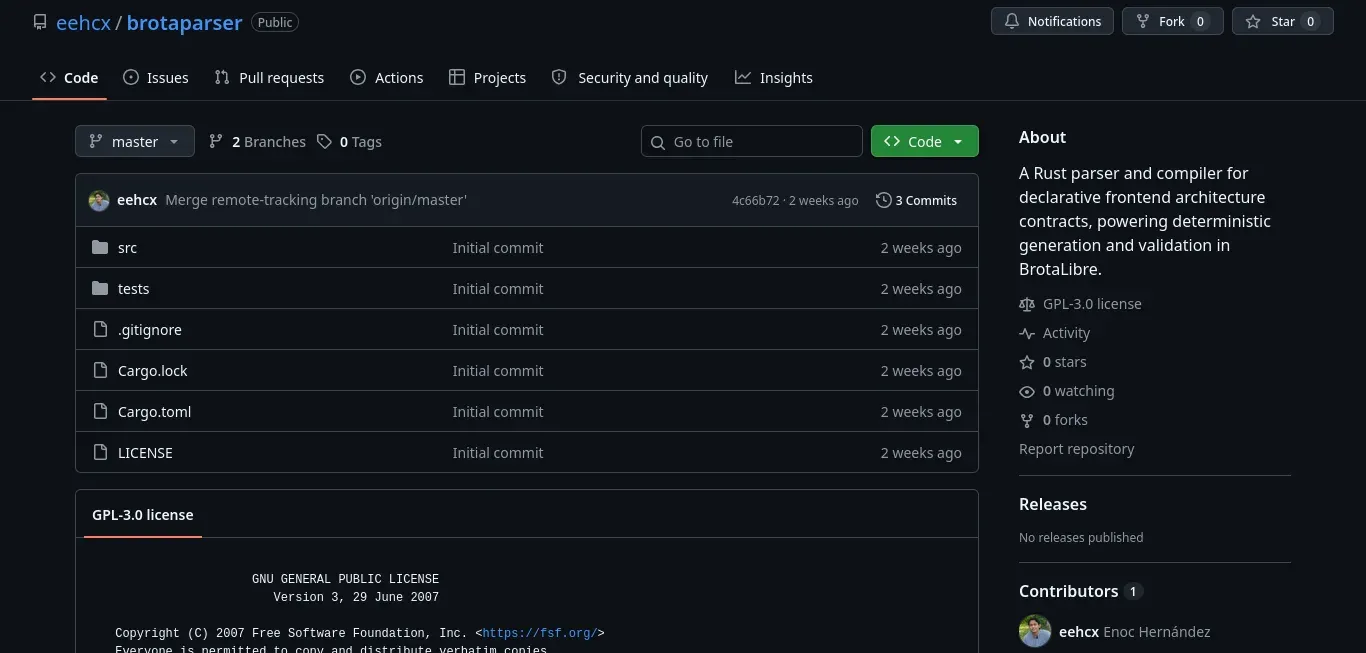Open the Security and quality tab
This screenshot has height=653, width=1366.
(x=630, y=77)
